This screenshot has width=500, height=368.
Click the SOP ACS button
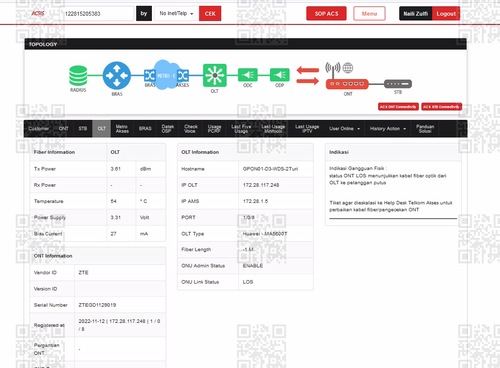326,14
